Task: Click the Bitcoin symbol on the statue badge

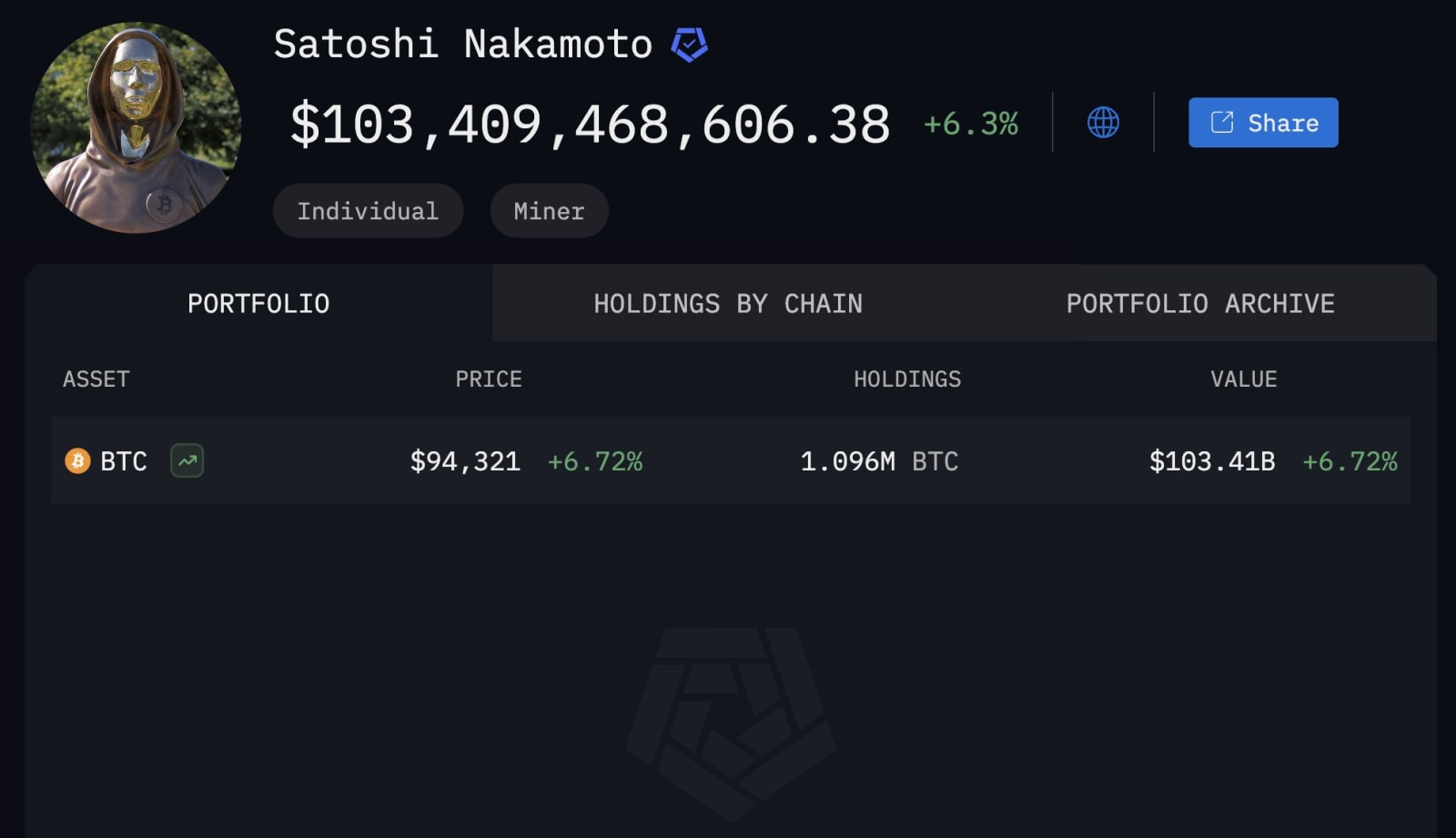Action: (x=164, y=204)
